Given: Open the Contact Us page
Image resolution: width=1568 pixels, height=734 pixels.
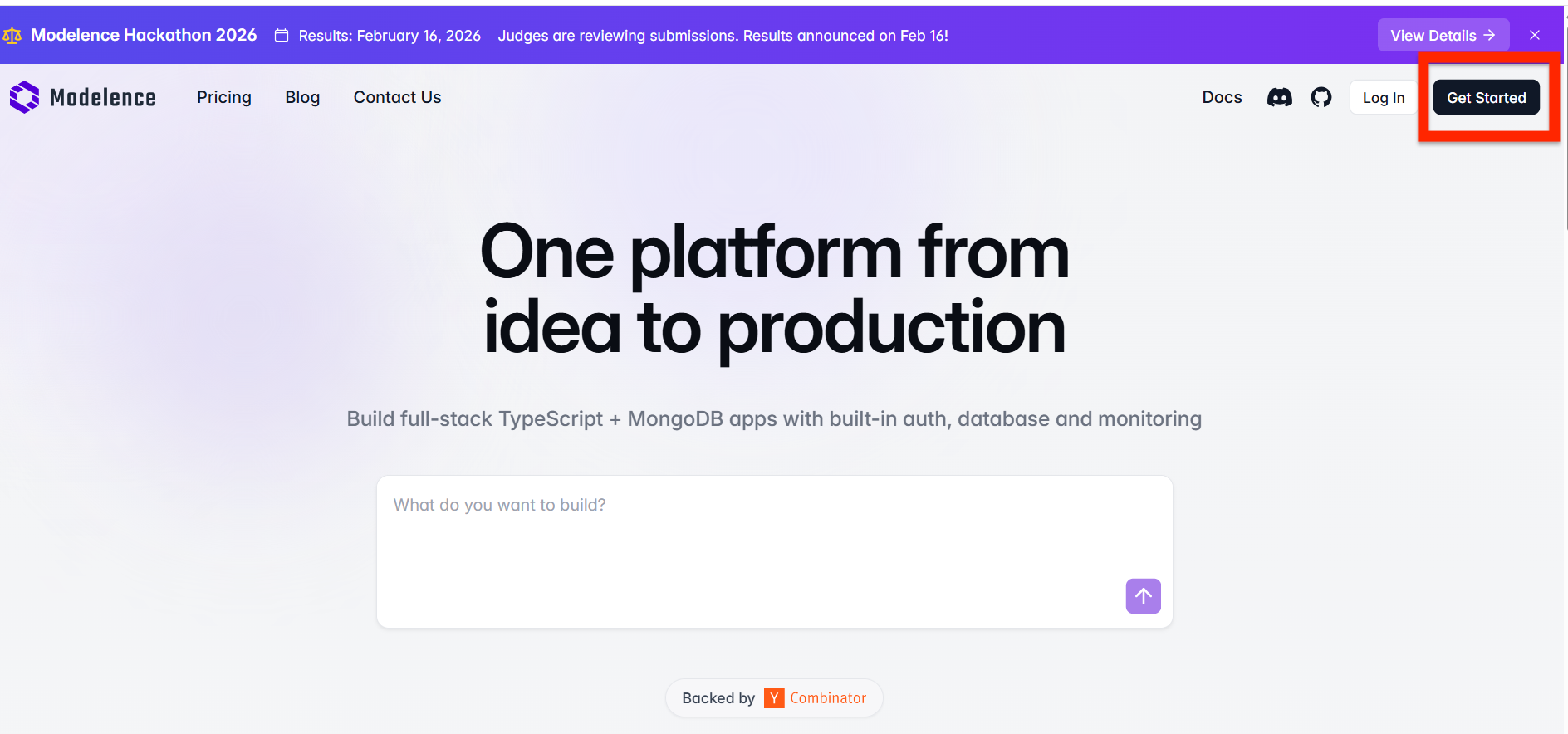Looking at the screenshot, I should [397, 97].
